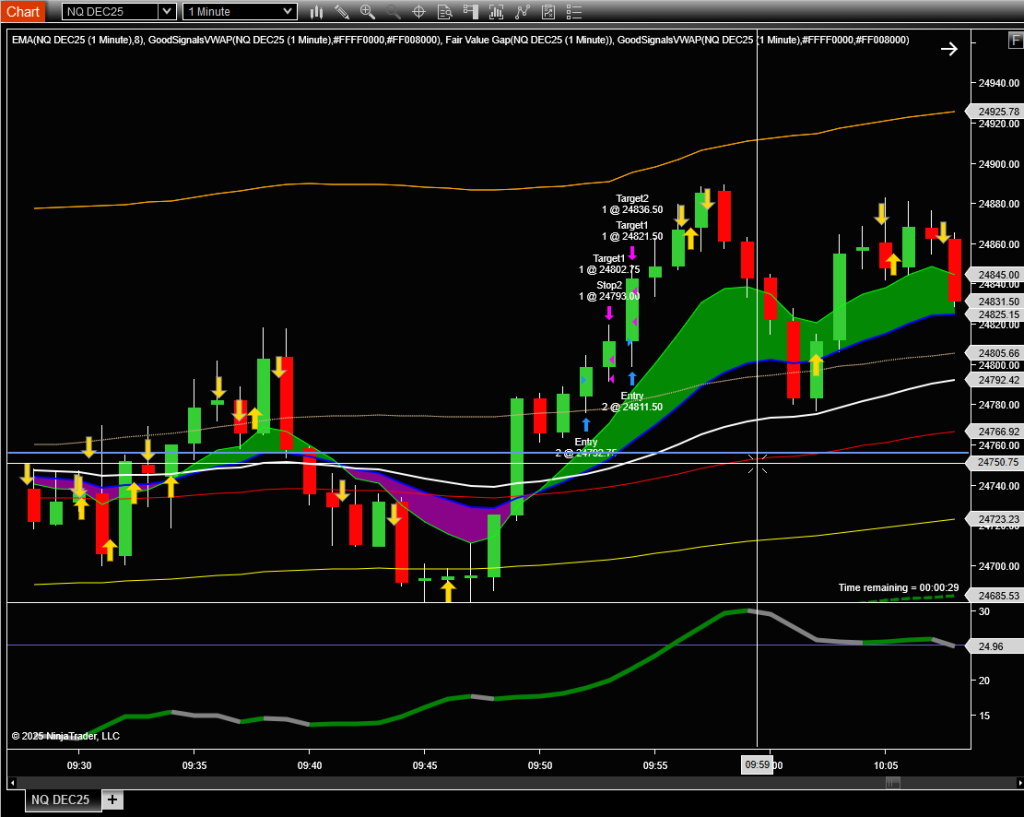This screenshot has height=817, width=1024.
Task: Click the horizontal scrollbar thumb
Action: pyautogui.click(x=887, y=783)
